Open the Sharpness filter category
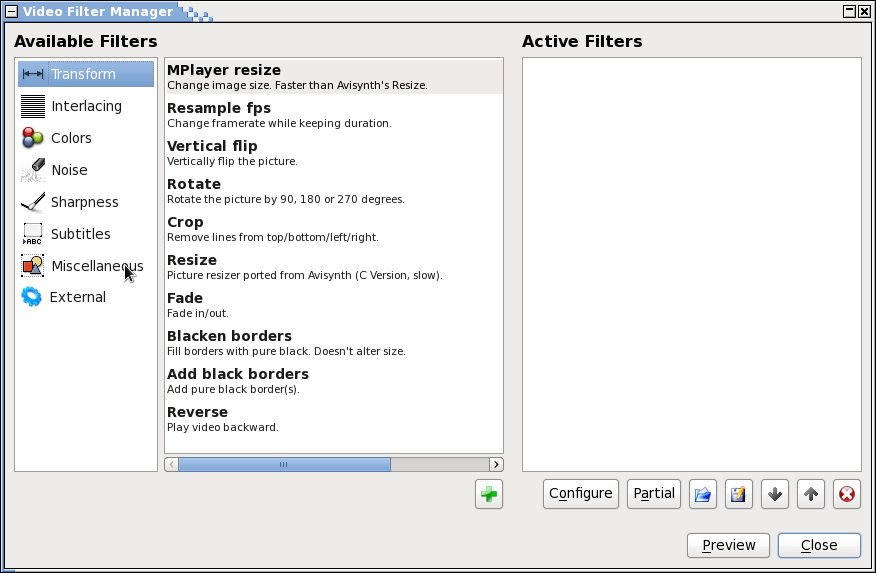 point(86,202)
